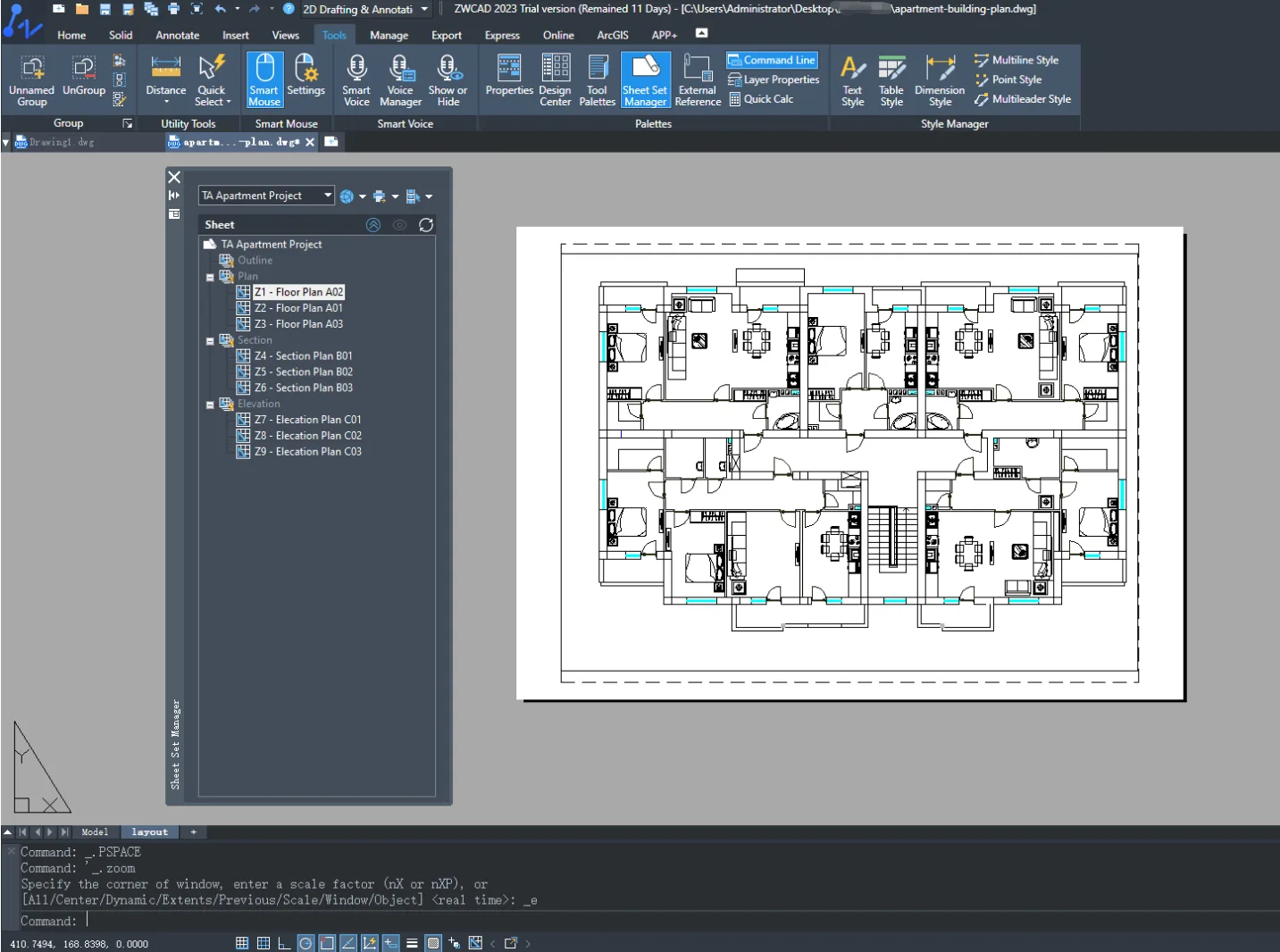Switch to the Annotate ribbon tab

pyautogui.click(x=177, y=36)
